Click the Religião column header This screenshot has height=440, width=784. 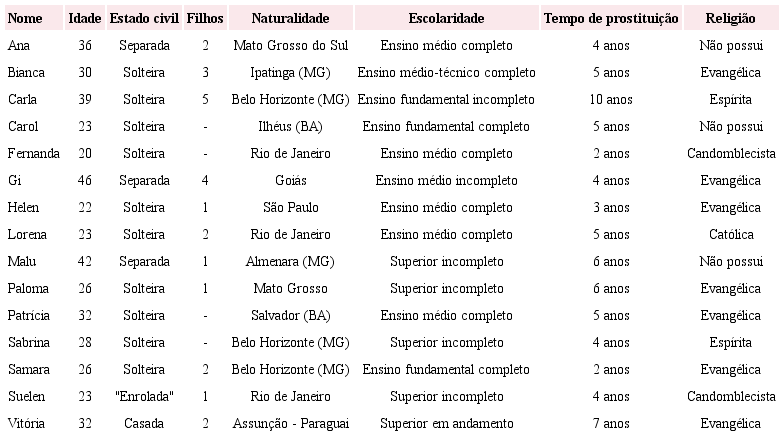730,19
